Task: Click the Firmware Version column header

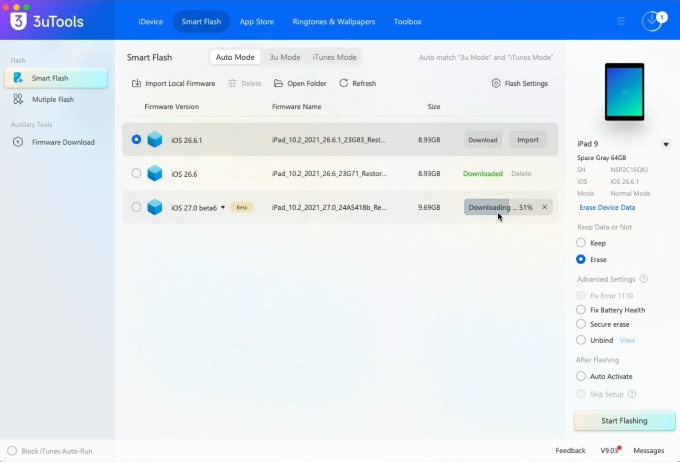Action: (x=172, y=106)
